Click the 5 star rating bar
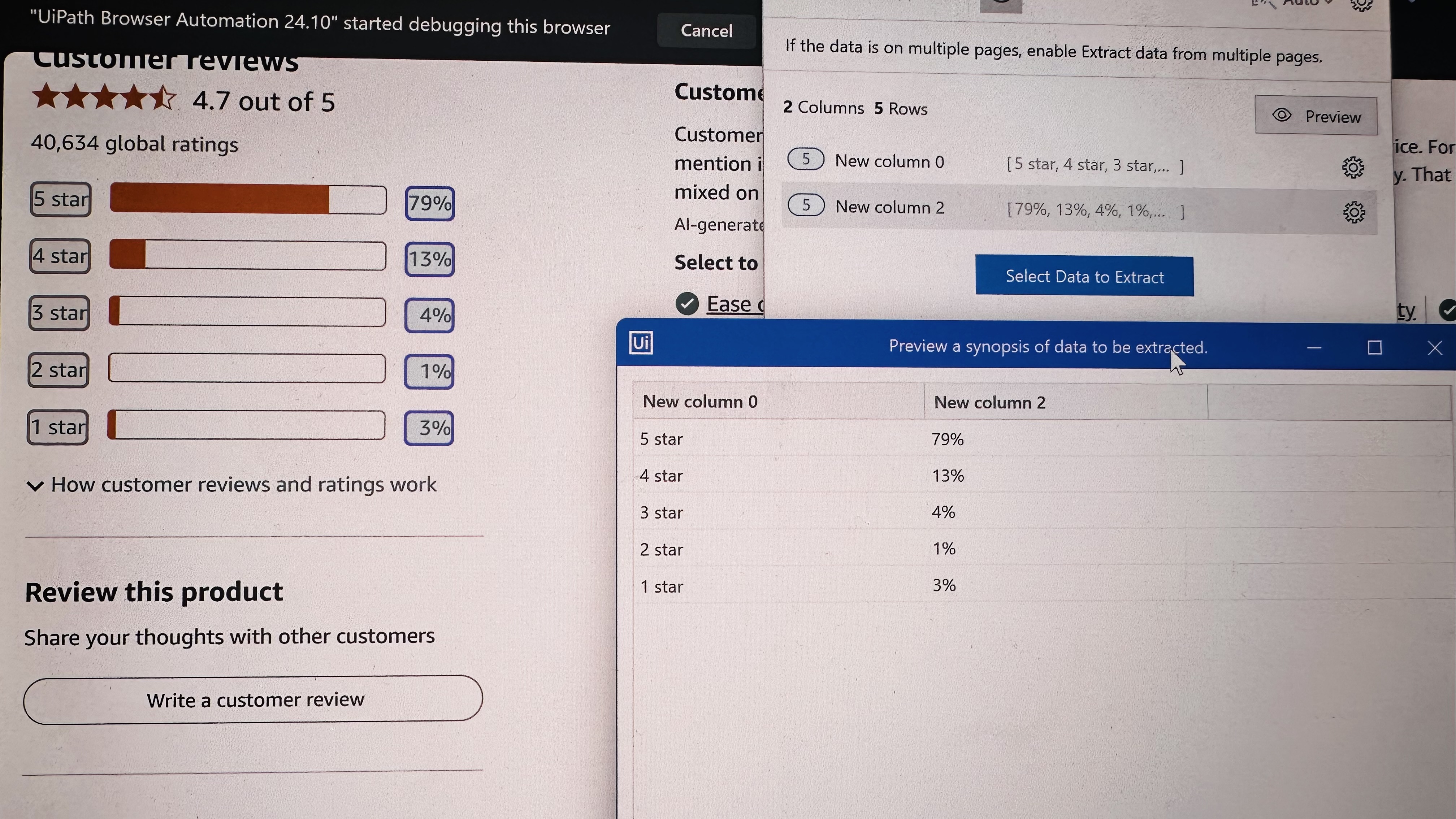The image size is (1456, 819). pos(248,199)
